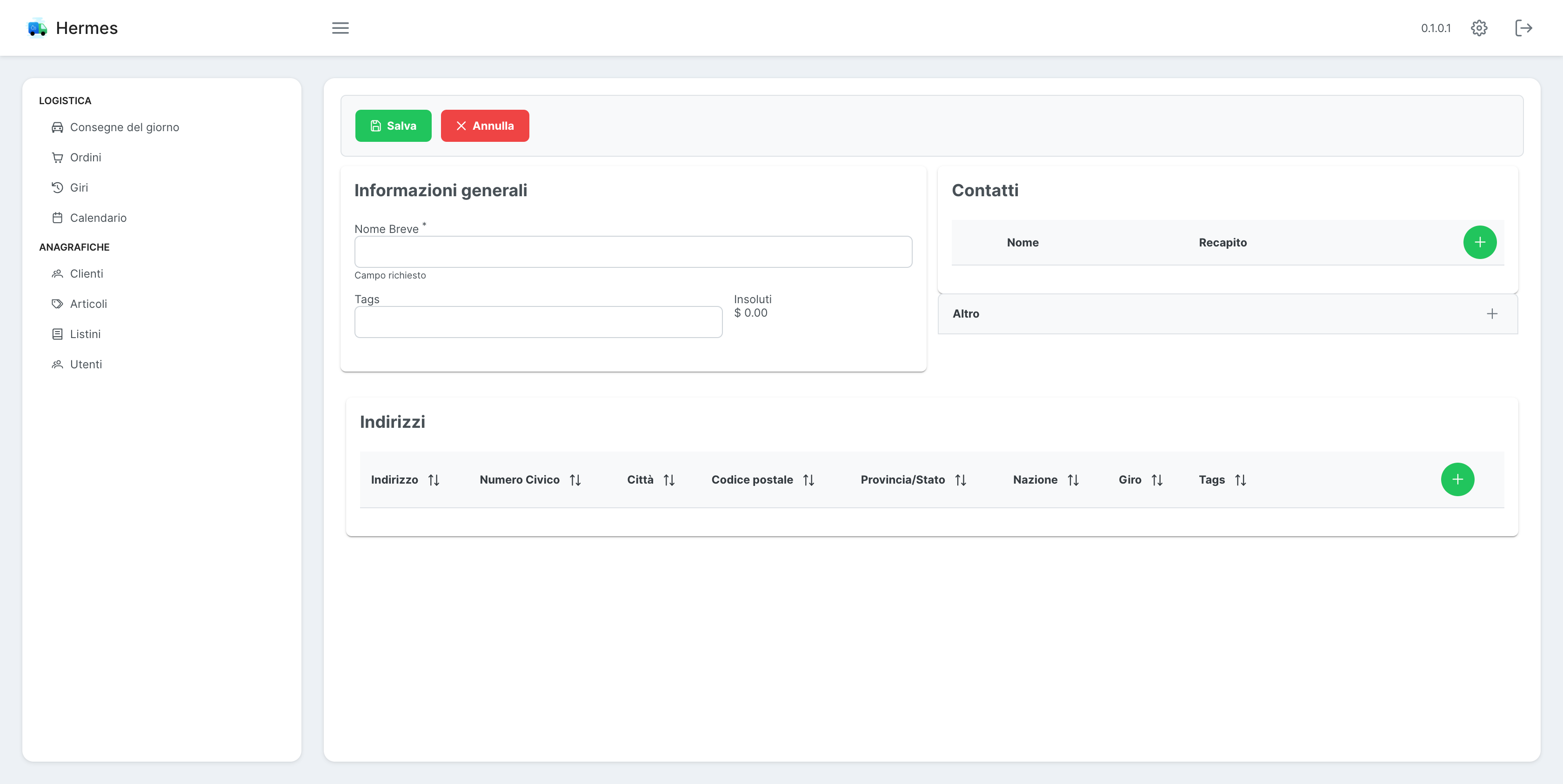Select Utenti under Anagrafiche

point(86,364)
